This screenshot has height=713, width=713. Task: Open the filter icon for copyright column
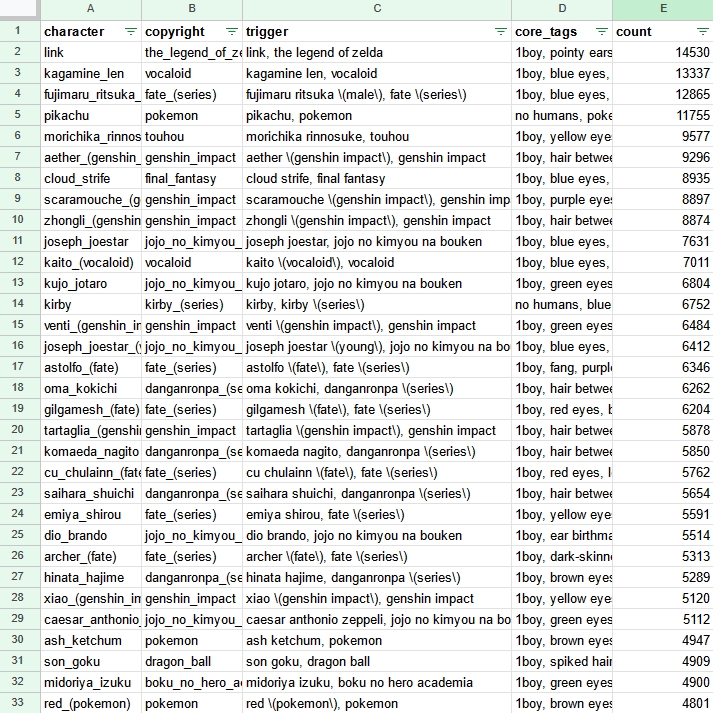point(231,32)
